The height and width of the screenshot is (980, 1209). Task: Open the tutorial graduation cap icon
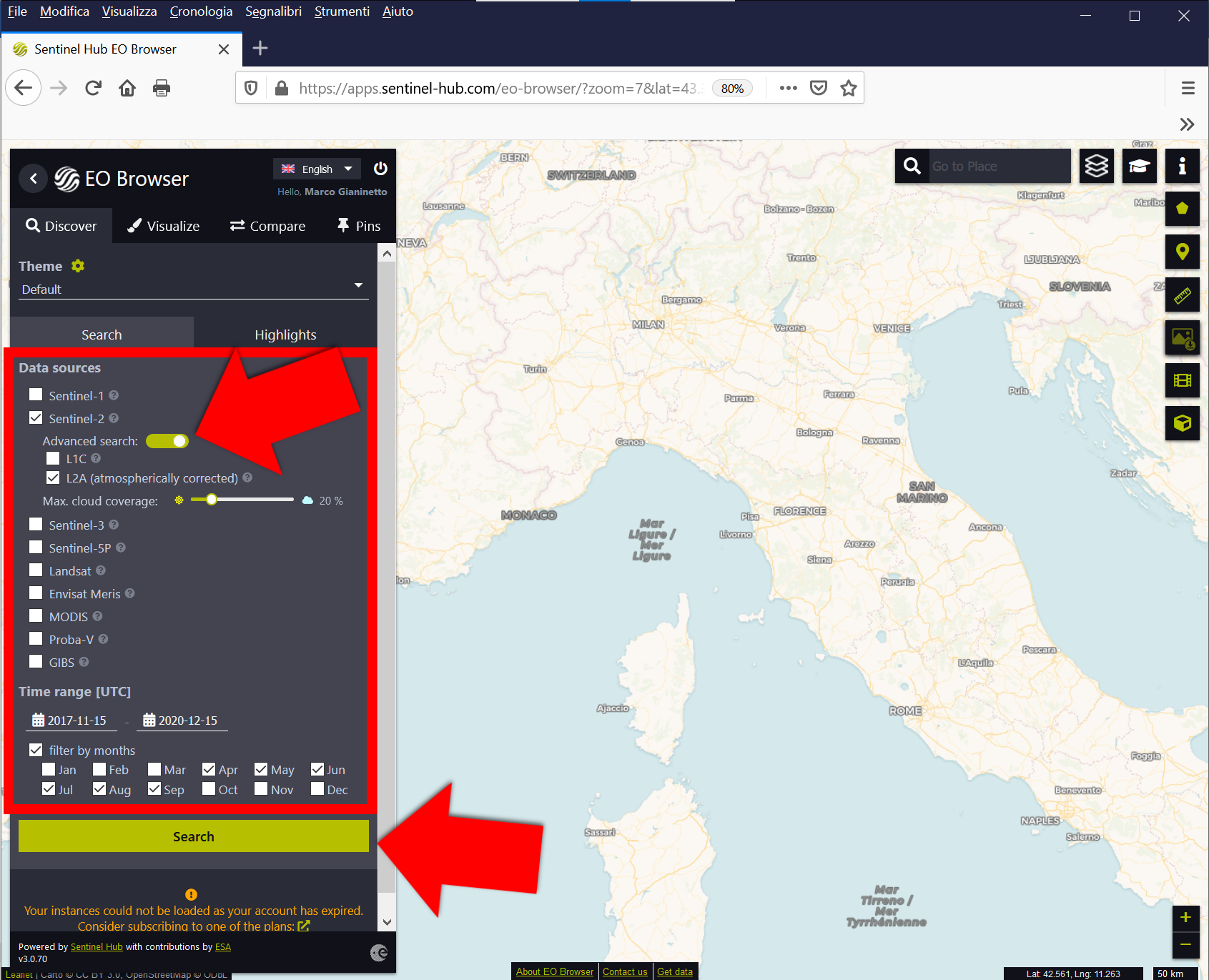point(1140,166)
